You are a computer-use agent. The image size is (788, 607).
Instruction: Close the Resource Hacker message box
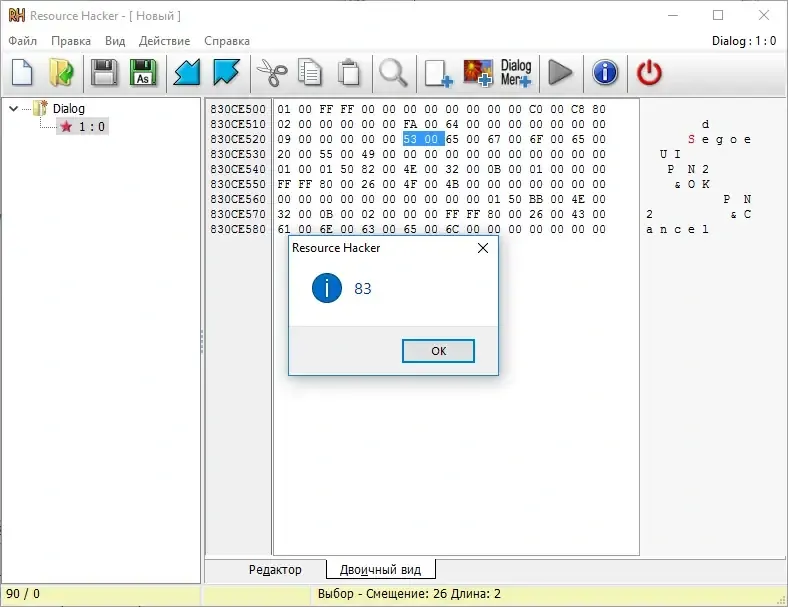pyautogui.click(x=483, y=248)
